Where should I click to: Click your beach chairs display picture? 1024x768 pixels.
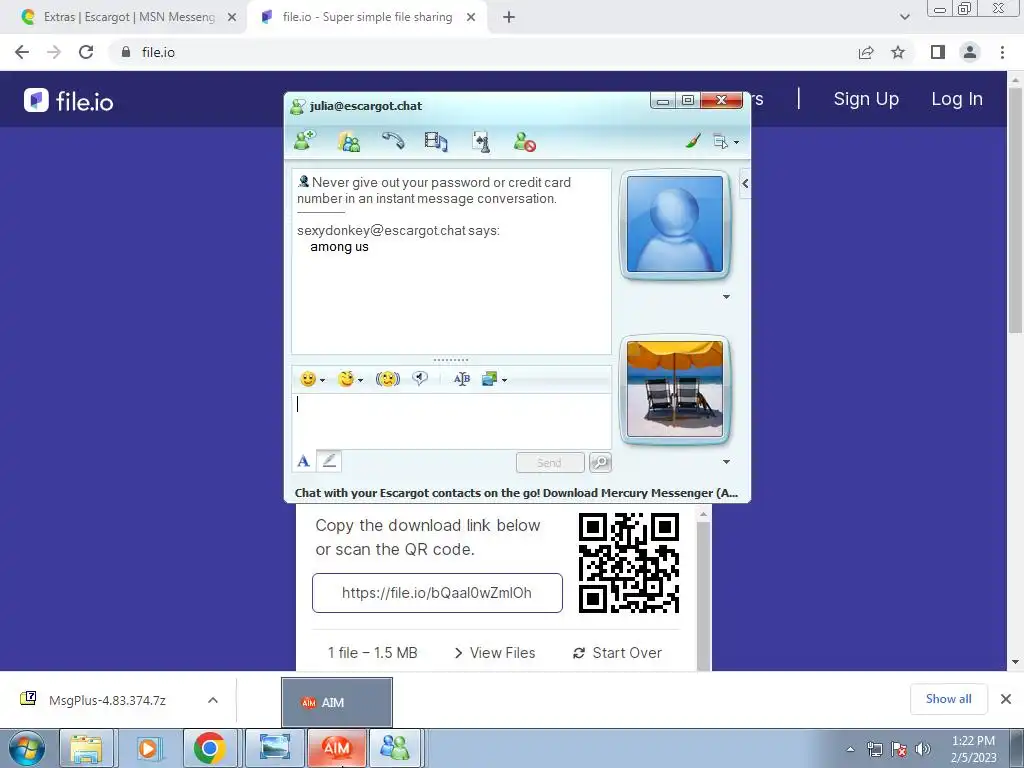(x=675, y=389)
